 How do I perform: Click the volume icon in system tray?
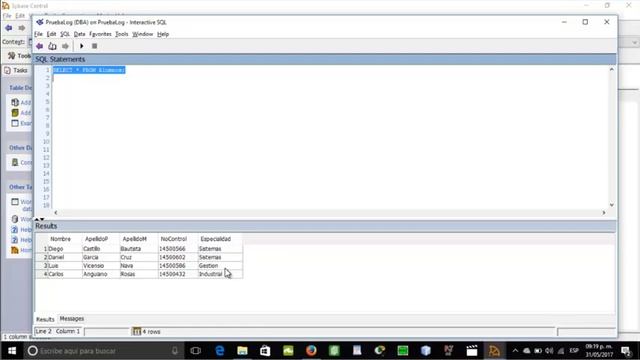tap(549, 351)
